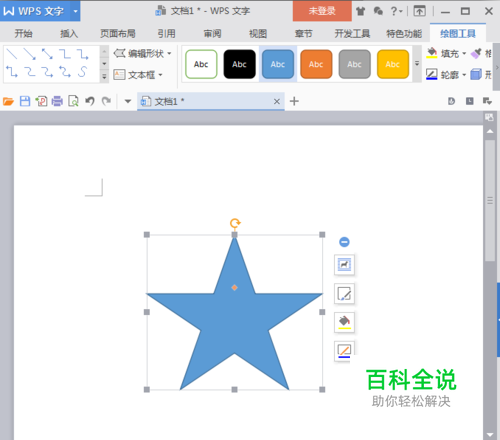This screenshot has width=500, height=440.
Task: Expand the shape styles gallery
Action: point(417,63)
